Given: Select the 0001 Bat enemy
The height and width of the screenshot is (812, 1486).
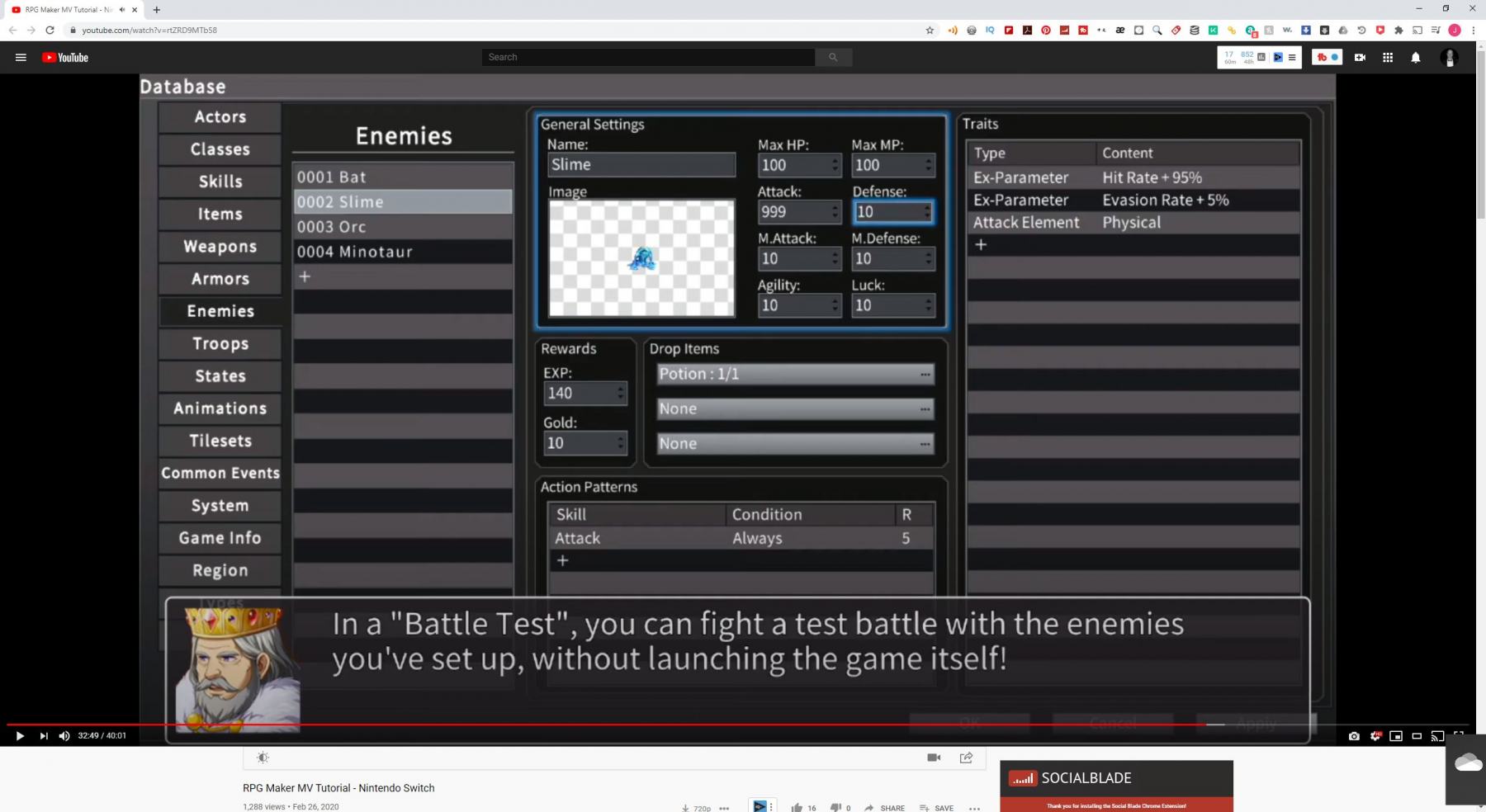Looking at the screenshot, I should coord(403,177).
